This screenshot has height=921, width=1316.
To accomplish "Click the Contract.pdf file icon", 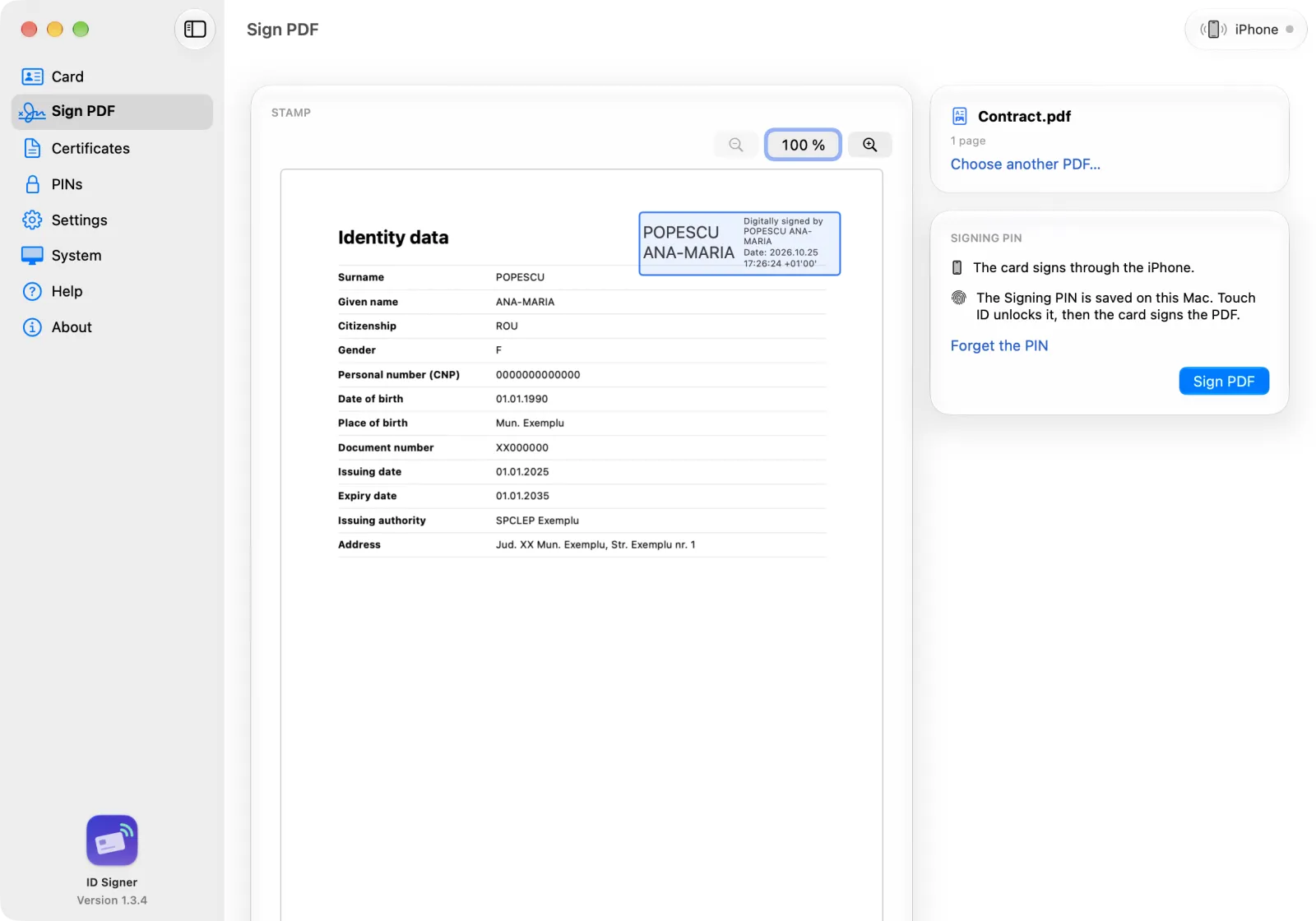I will (x=959, y=116).
